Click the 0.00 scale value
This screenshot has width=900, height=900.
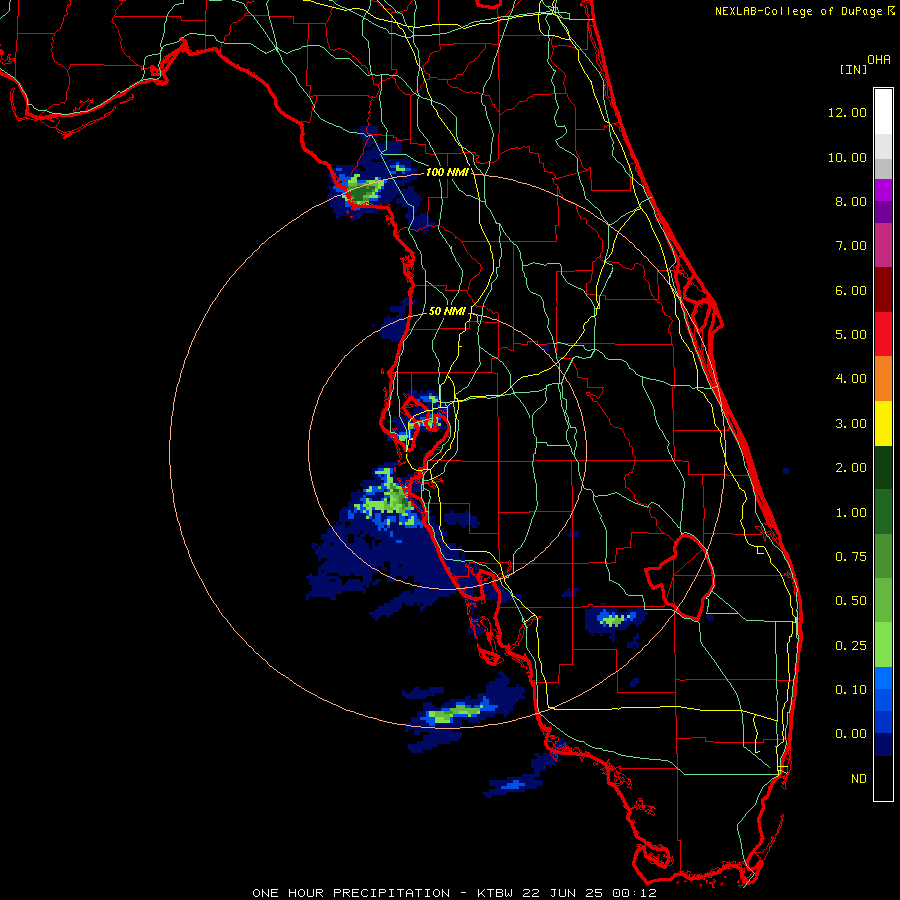[x=851, y=734]
